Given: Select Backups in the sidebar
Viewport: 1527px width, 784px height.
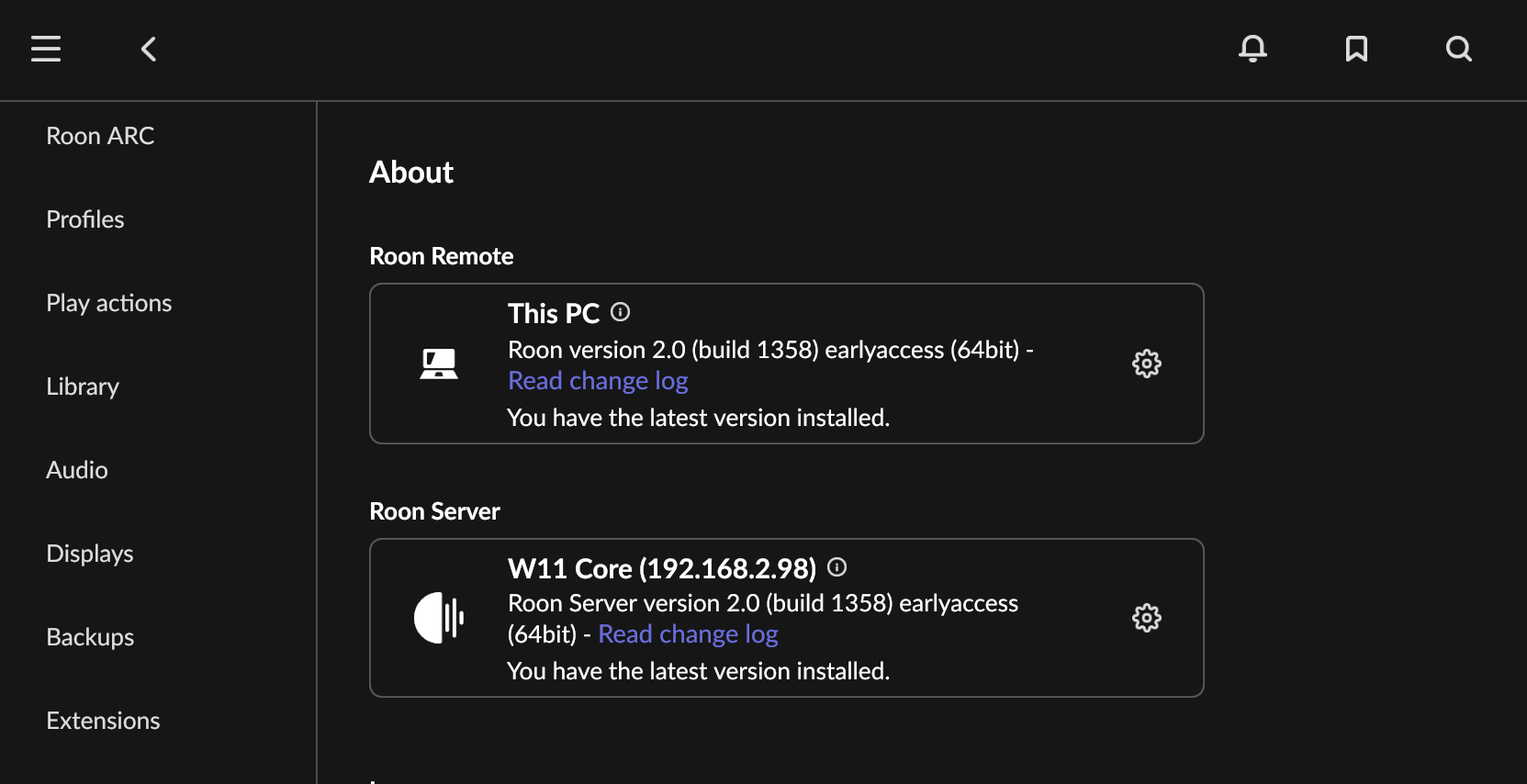Looking at the screenshot, I should pyautogui.click(x=90, y=637).
